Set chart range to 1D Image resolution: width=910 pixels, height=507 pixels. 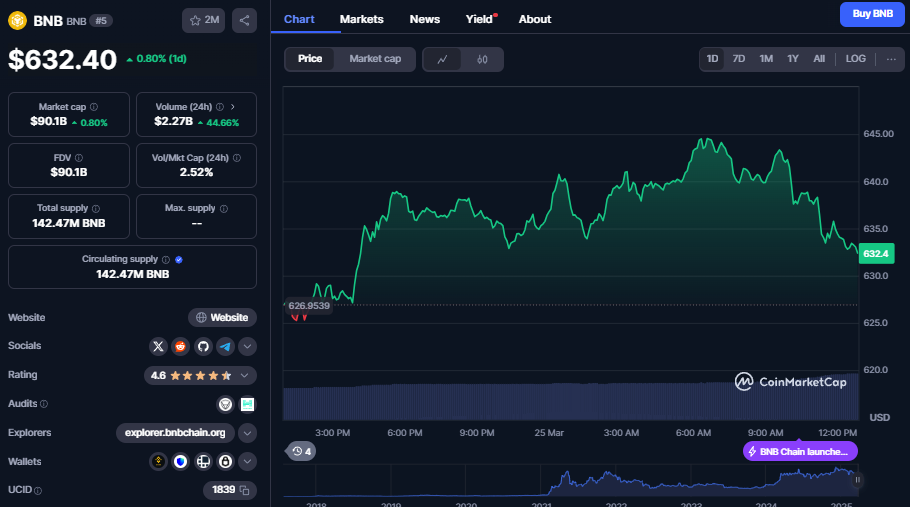(712, 59)
